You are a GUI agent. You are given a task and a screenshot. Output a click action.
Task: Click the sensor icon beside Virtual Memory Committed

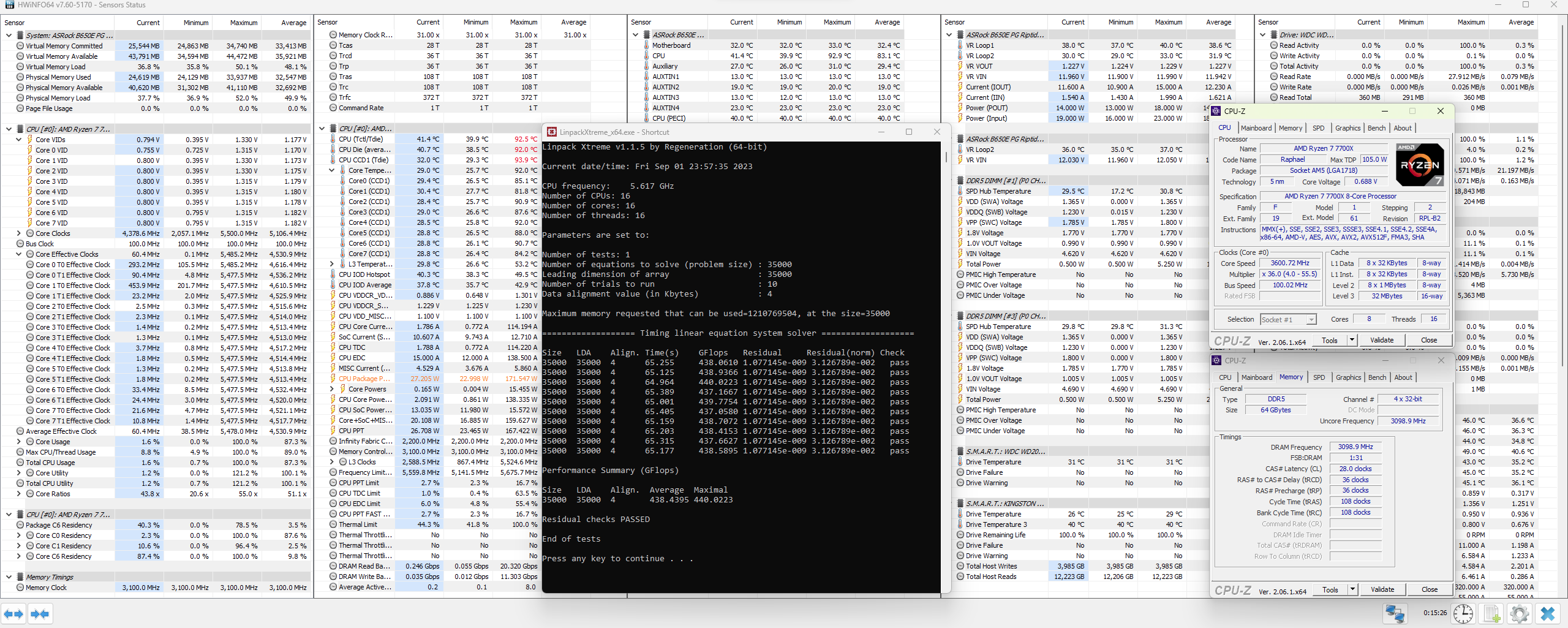(x=20, y=46)
